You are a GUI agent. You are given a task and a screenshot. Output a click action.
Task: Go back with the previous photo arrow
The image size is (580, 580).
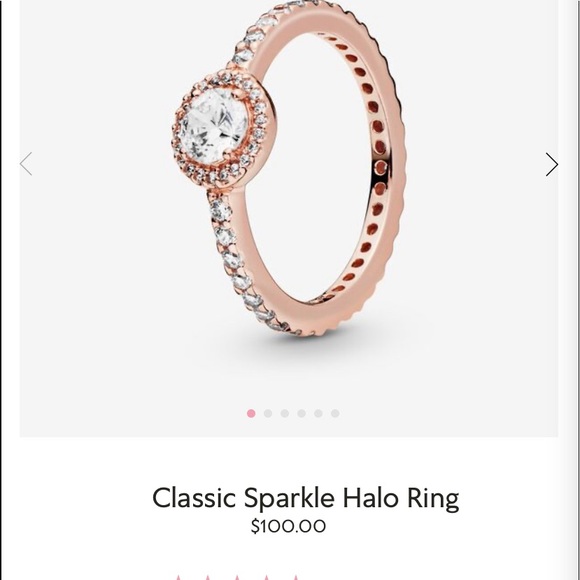click(26, 163)
